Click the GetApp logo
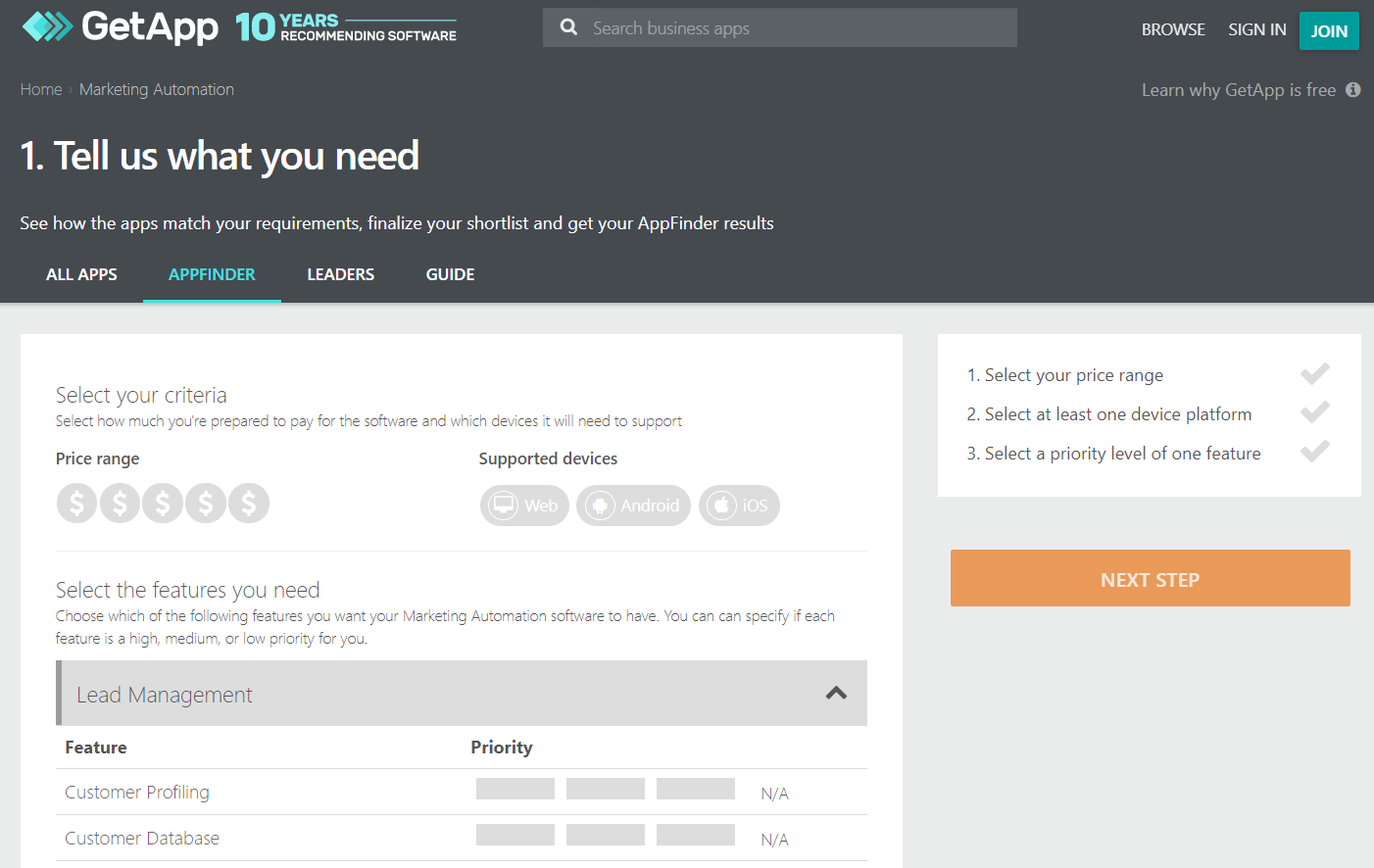The width and height of the screenshot is (1374, 868). [120, 27]
